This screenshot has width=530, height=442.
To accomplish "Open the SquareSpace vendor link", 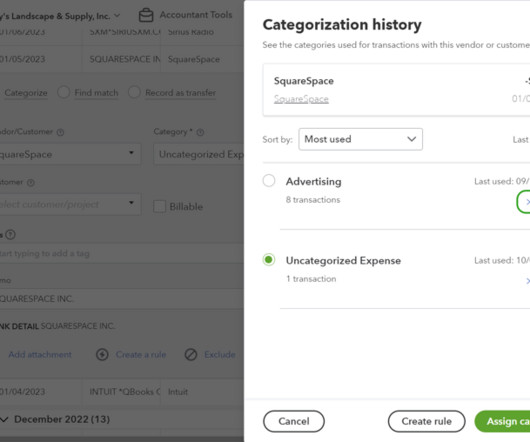I will click(301, 99).
